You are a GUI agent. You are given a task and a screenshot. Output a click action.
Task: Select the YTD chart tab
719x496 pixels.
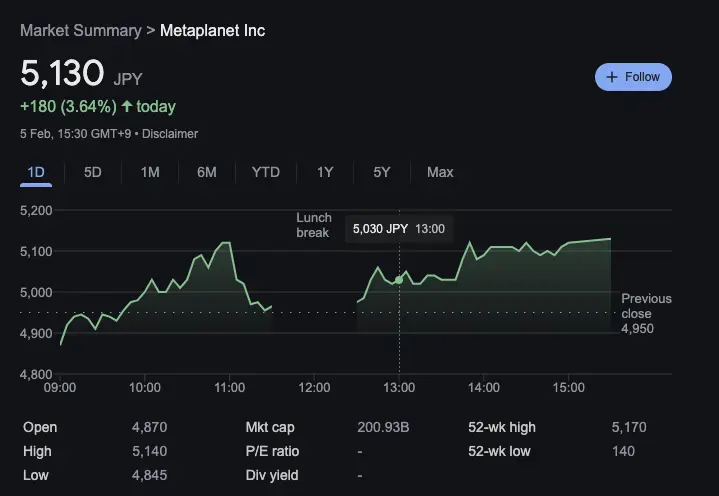(x=265, y=172)
